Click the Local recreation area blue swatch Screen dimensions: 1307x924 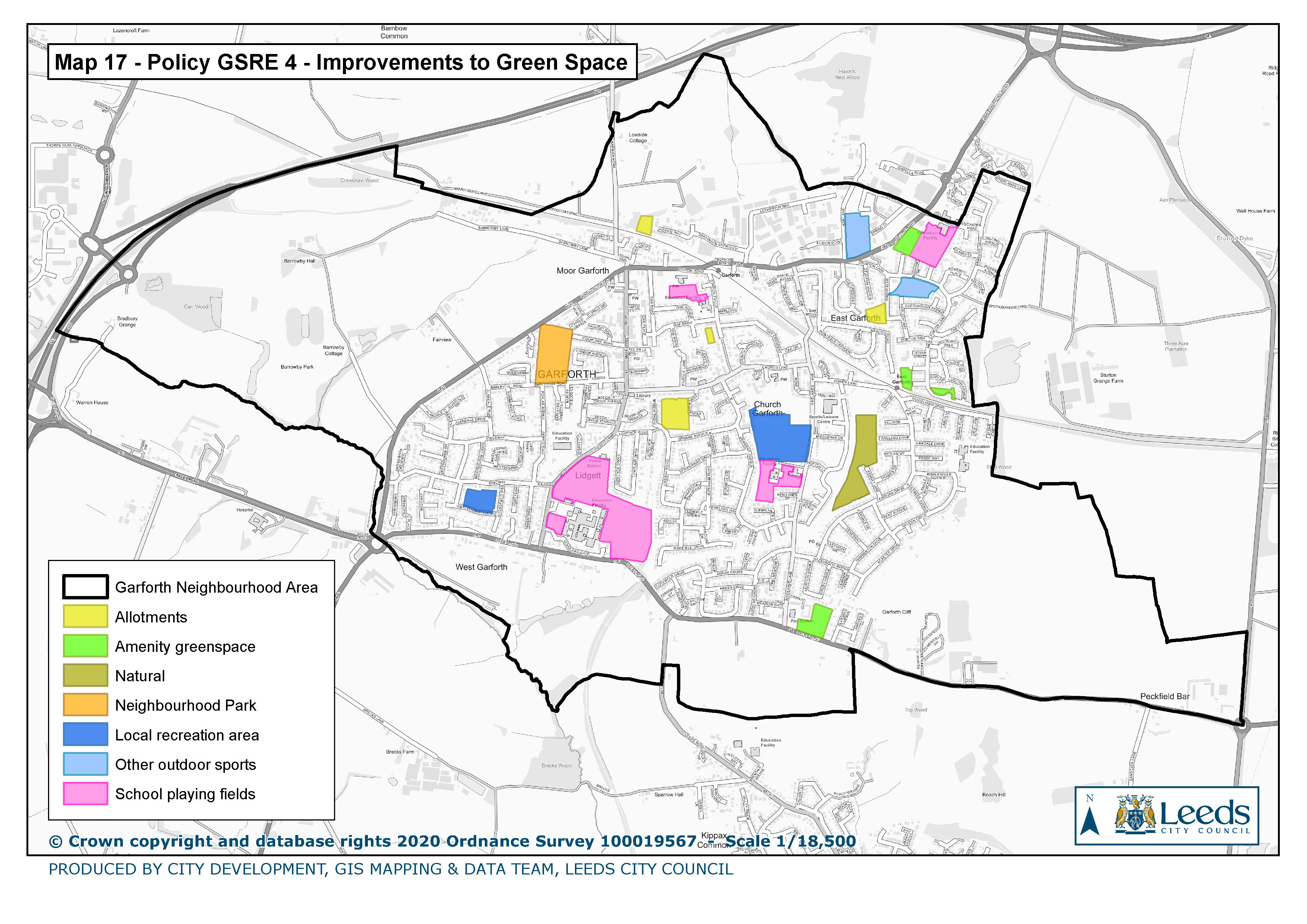(85, 735)
